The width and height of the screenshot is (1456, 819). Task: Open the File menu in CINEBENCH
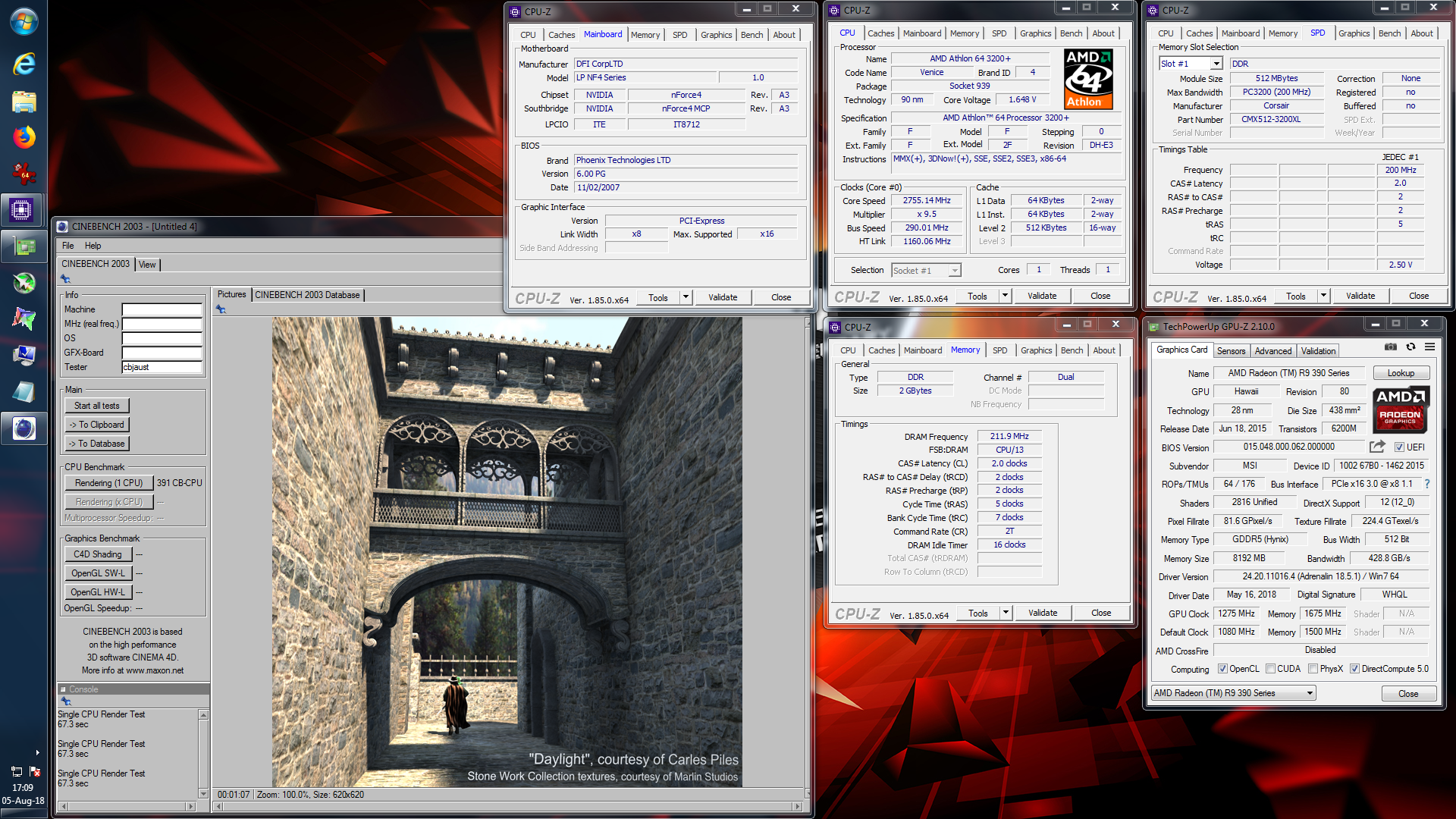(67, 246)
